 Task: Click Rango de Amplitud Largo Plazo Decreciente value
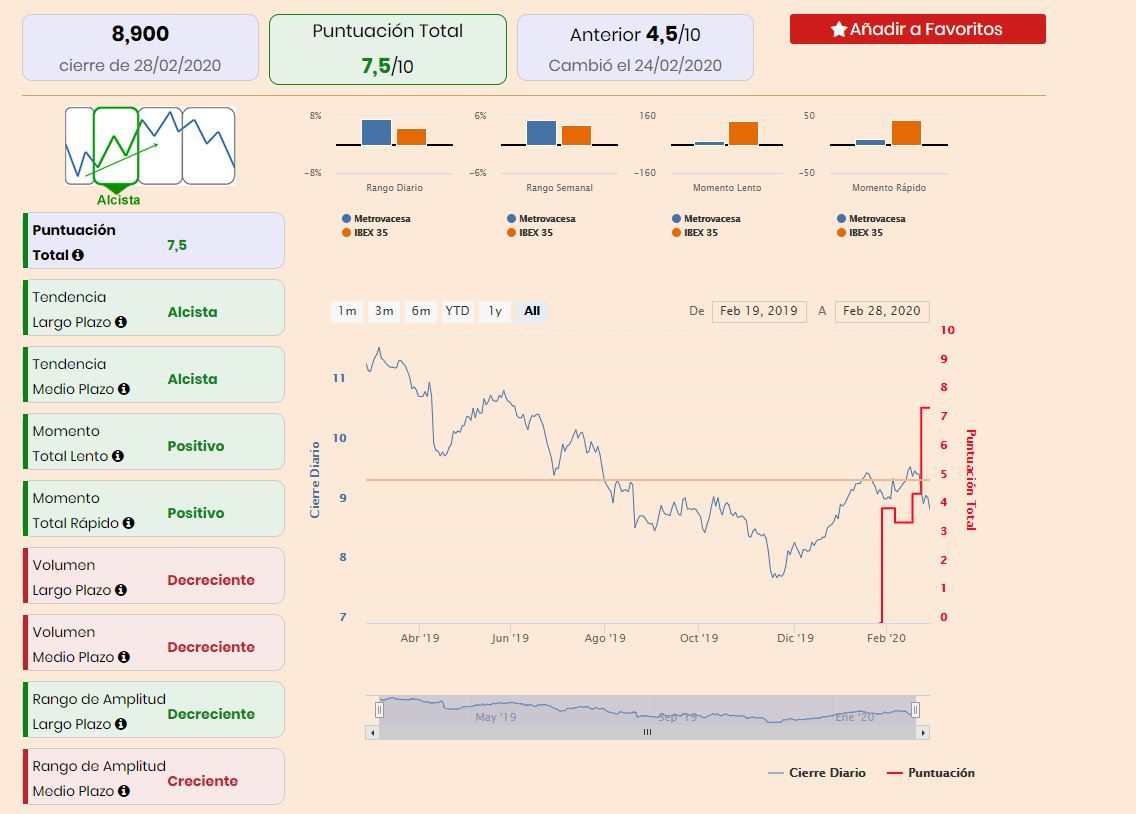tap(211, 714)
